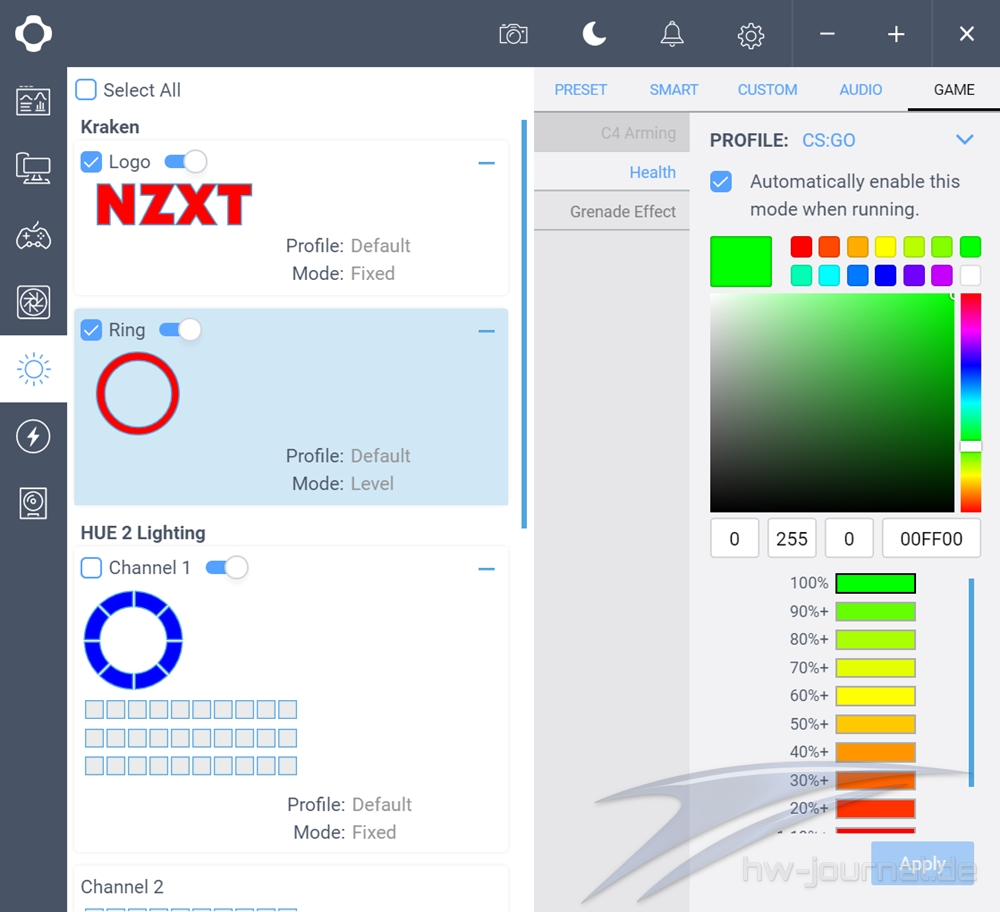Select the 70%+ health color bar
Screen dimensions: 1000x912
pyautogui.click(x=876, y=668)
